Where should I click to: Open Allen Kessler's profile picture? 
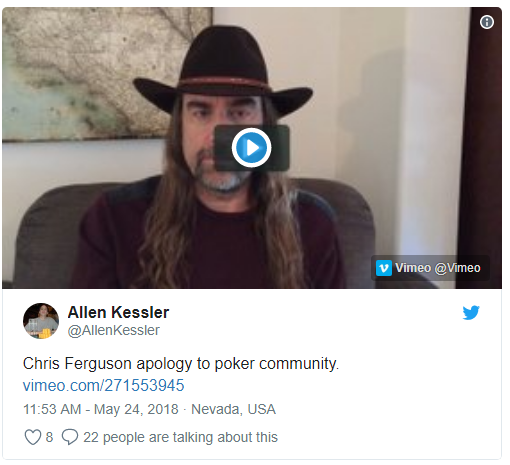[x=41, y=321]
